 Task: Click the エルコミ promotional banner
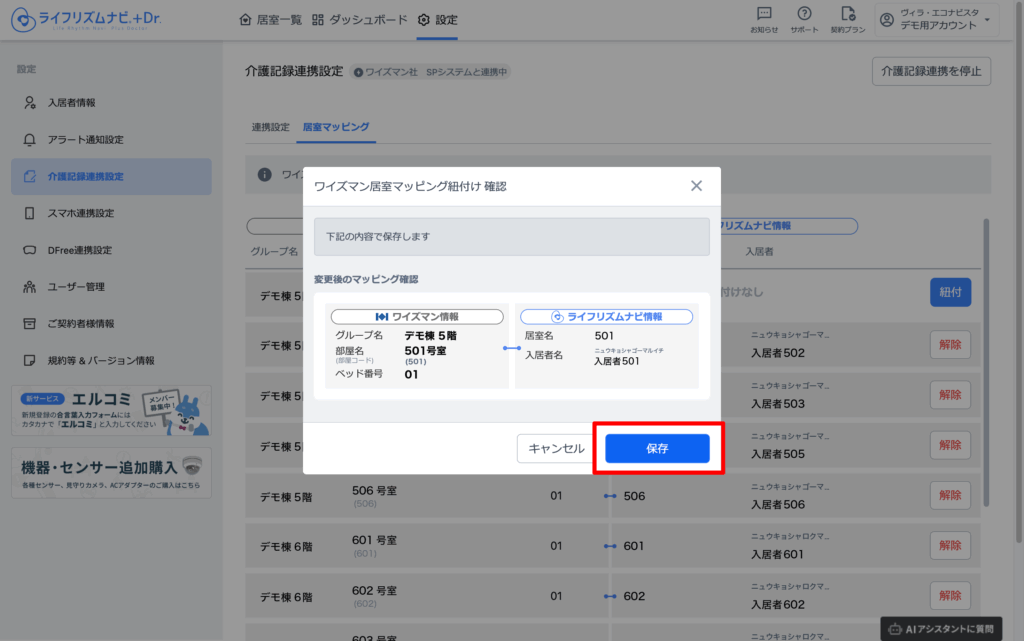click(111, 411)
